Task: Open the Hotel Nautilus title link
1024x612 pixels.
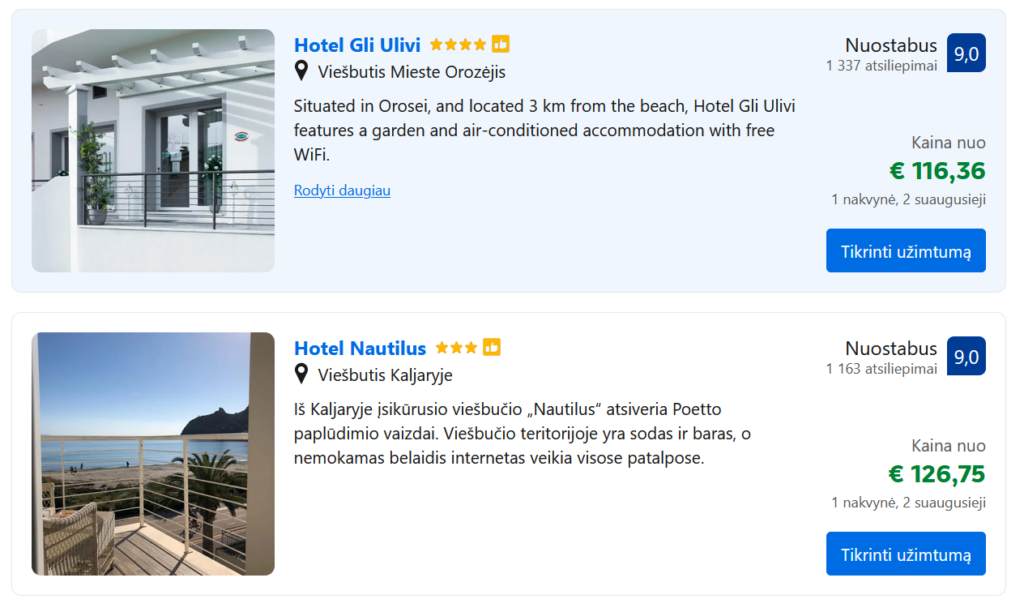Action: 360,348
